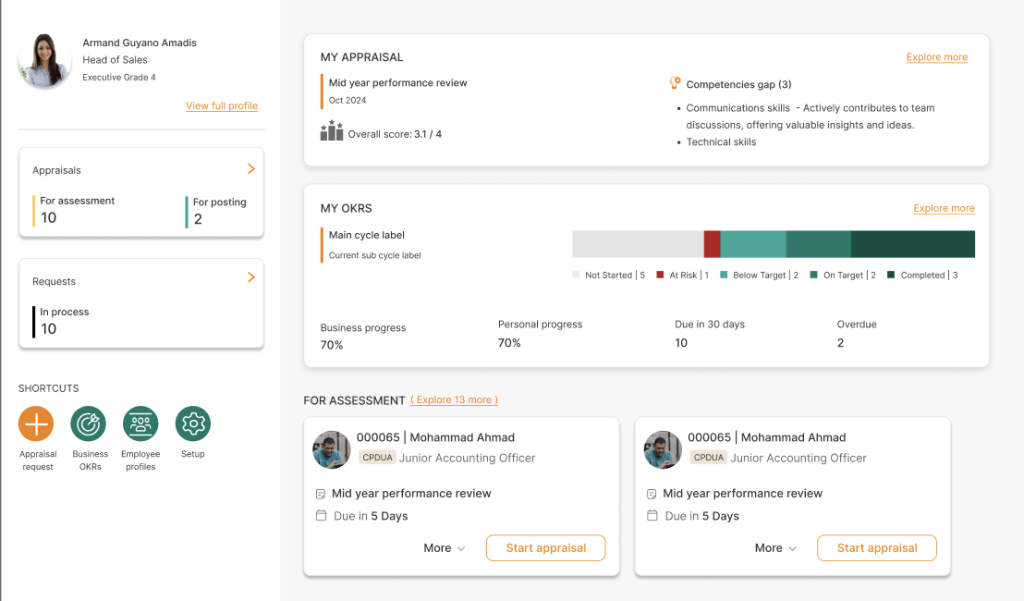Image resolution: width=1024 pixels, height=601 pixels.
Task: Click Explore more in My OKRs
Action: [x=943, y=208]
